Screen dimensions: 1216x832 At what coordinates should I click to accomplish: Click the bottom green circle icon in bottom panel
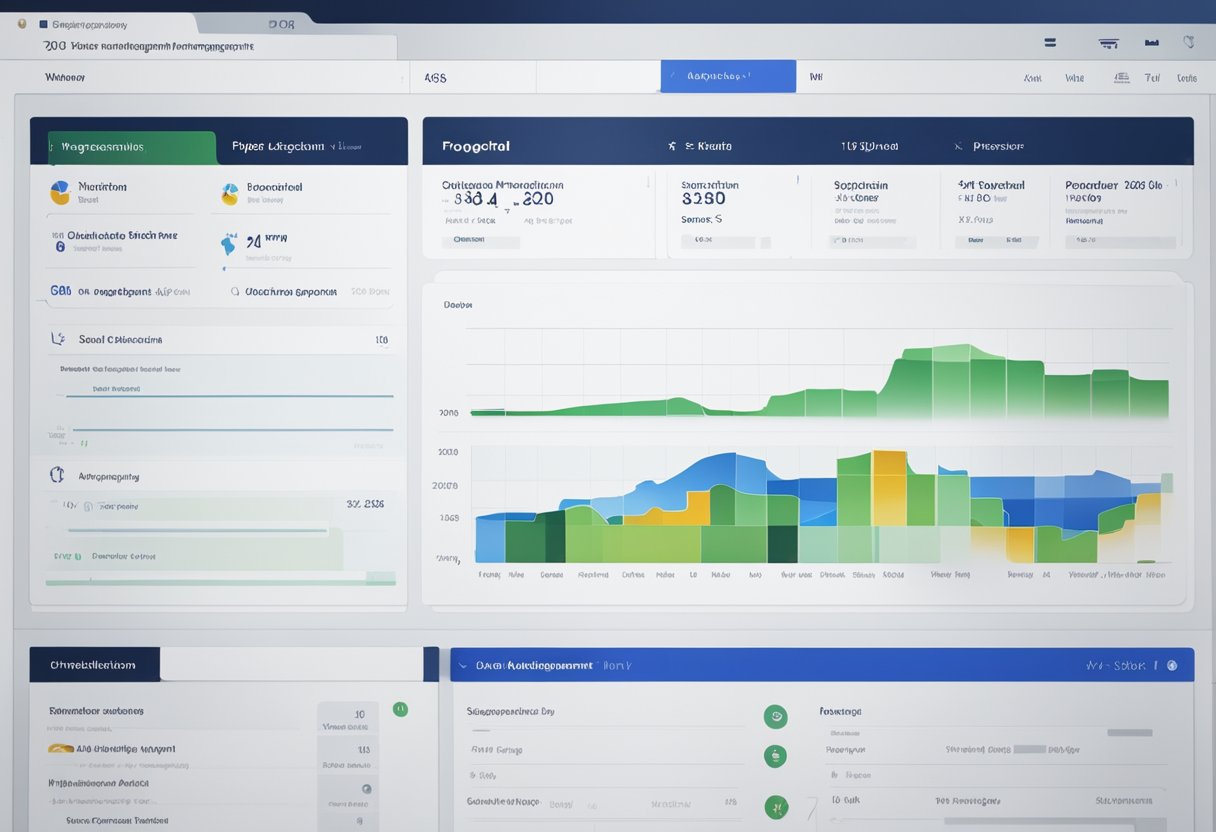775,806
